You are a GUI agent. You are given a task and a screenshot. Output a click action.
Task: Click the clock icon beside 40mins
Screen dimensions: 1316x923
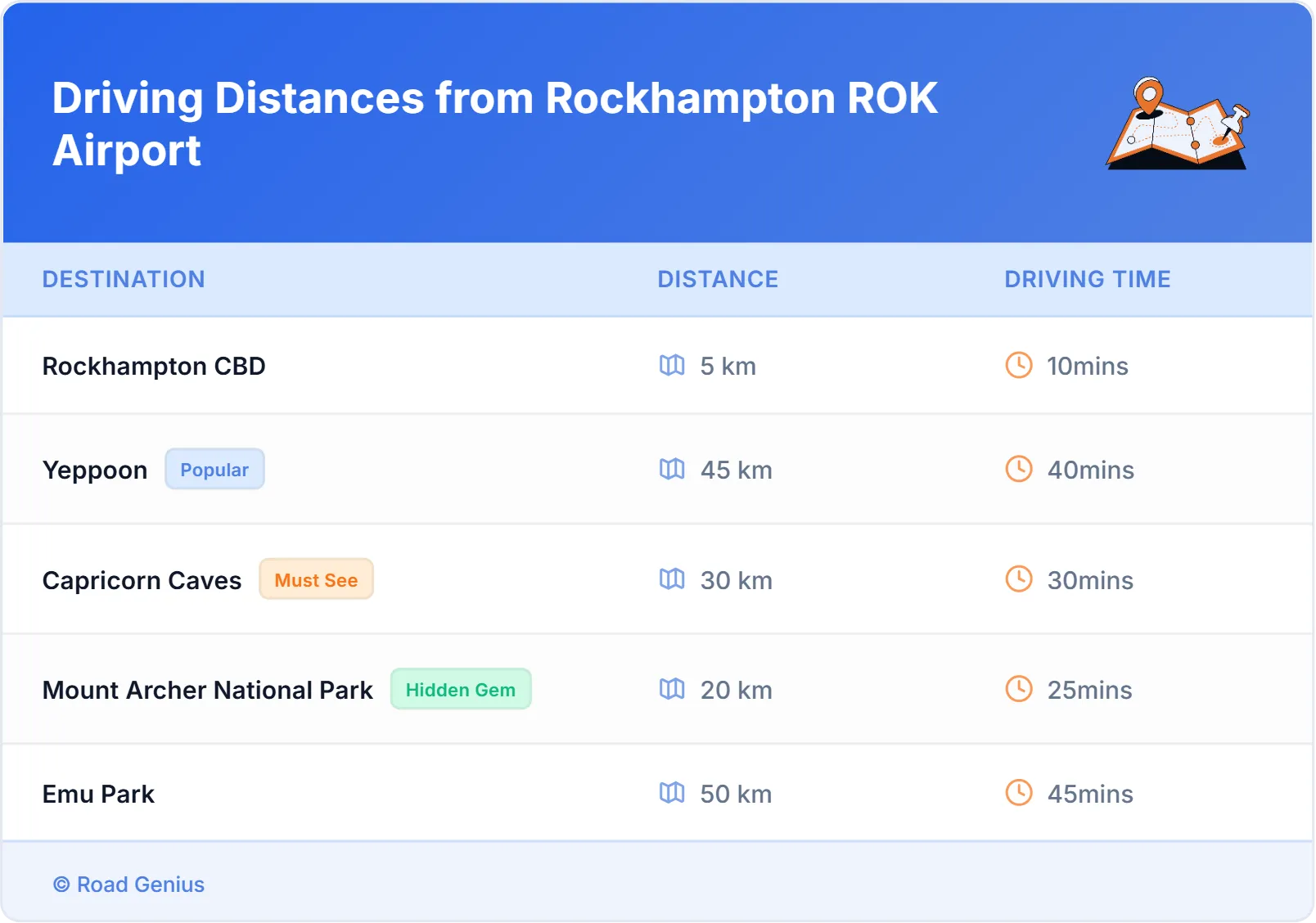pos(1019,469)
